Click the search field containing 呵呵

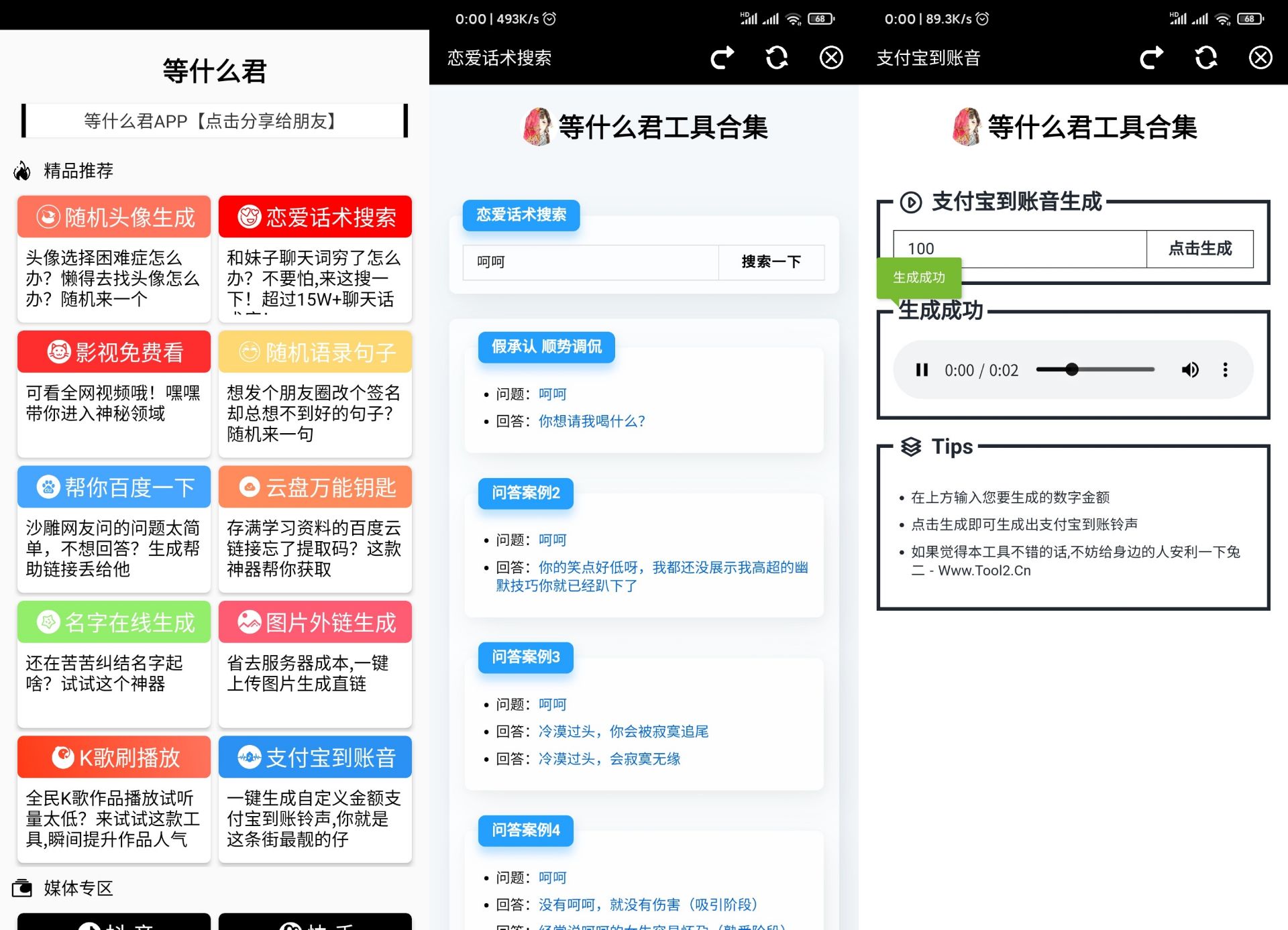[x=590, y=262]
